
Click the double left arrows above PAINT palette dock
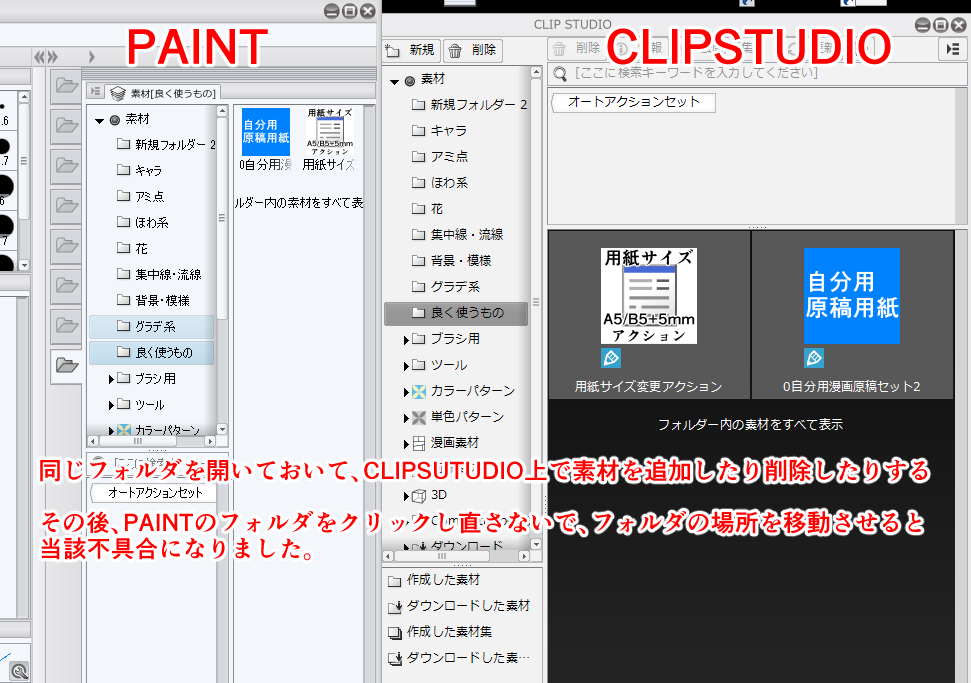pos(40,58)
